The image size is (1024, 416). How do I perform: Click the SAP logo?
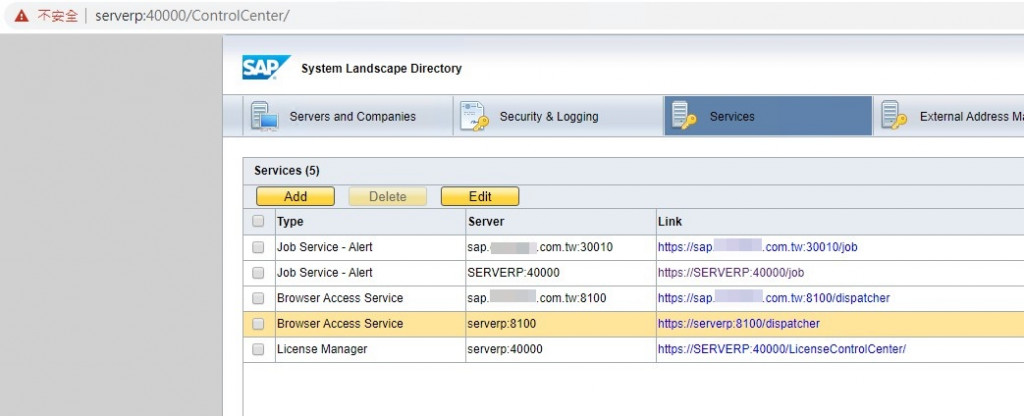point(266,67)
